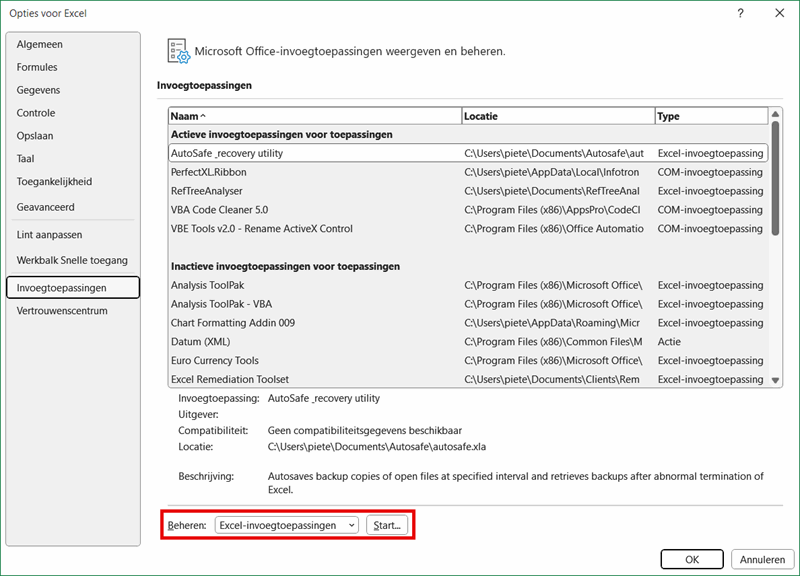Click the location path of PerfectXL.Ribbon
Viewport: 800px width, 576px height.
tap(552, 172)
